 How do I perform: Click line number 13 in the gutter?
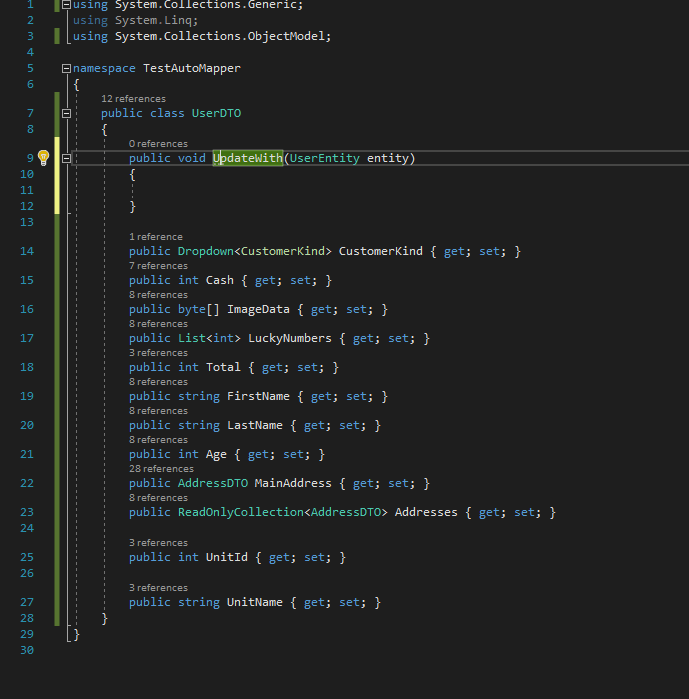point(27,222)
